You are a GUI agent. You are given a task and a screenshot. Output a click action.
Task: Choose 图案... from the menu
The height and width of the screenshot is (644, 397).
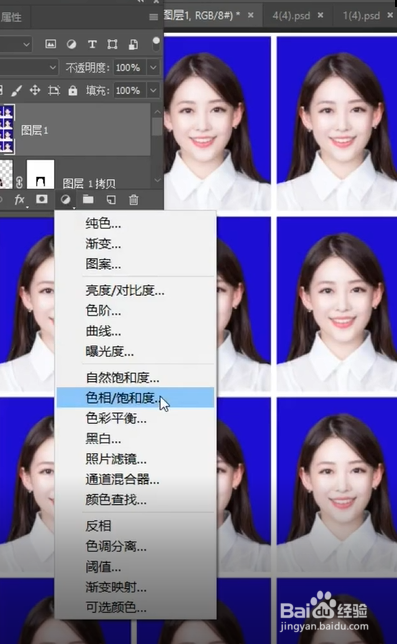click(x=135, y=264)
